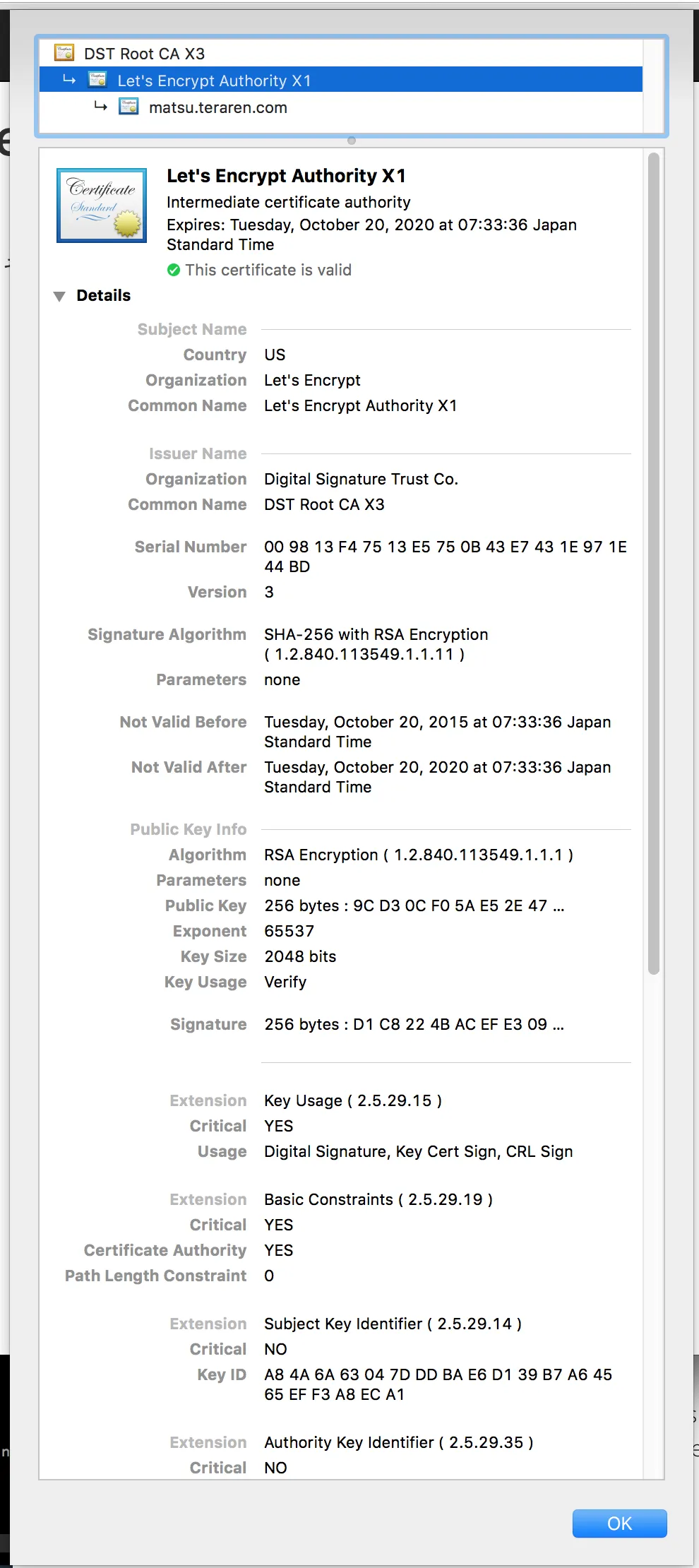This screenshot has height=1568, width=699.
Task: Click the Not Valid Before date value
Action: point(437,732)
